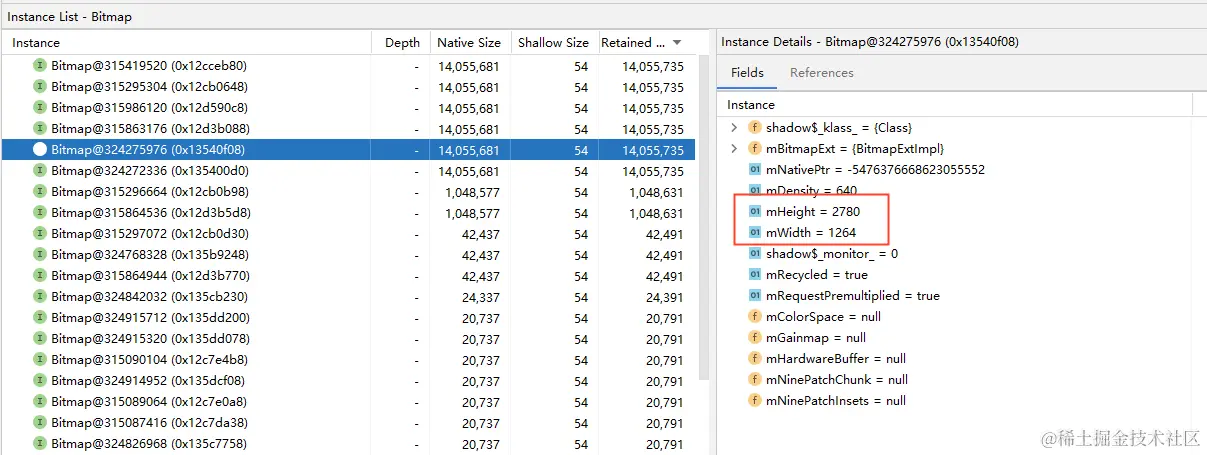The image size is (1207, 455).
Task: Click the mNinePatchInsets = null field
Action: coord(836,401)
